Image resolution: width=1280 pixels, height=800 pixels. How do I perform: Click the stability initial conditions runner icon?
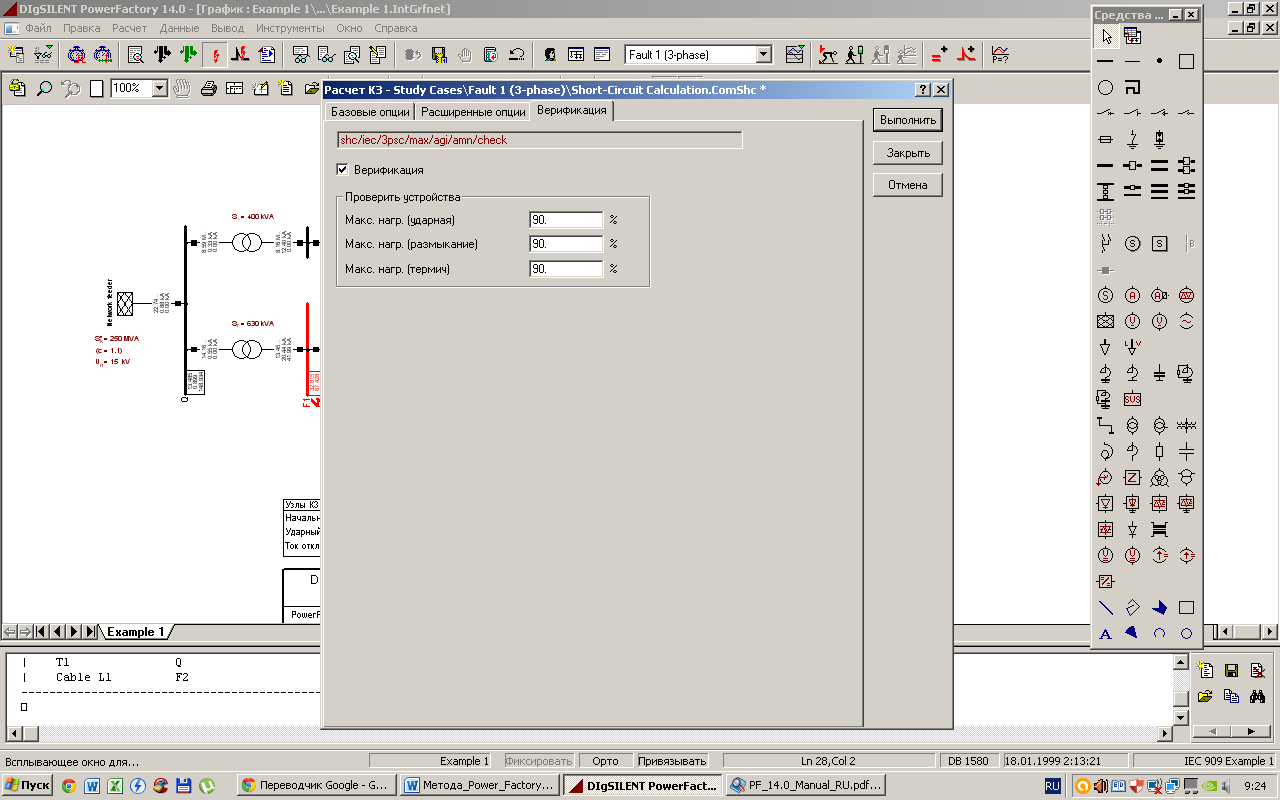click(x=828, y=55)
